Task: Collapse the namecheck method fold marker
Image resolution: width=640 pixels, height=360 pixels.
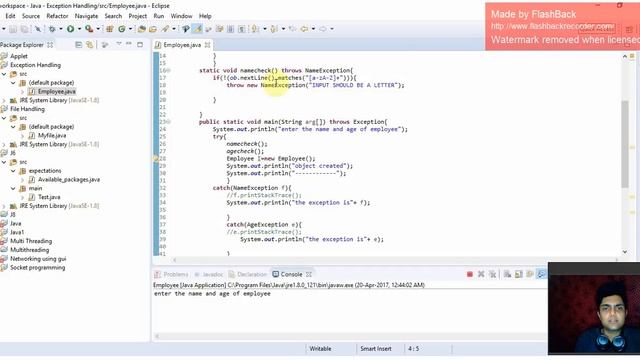Action: (x=168, y=71)
